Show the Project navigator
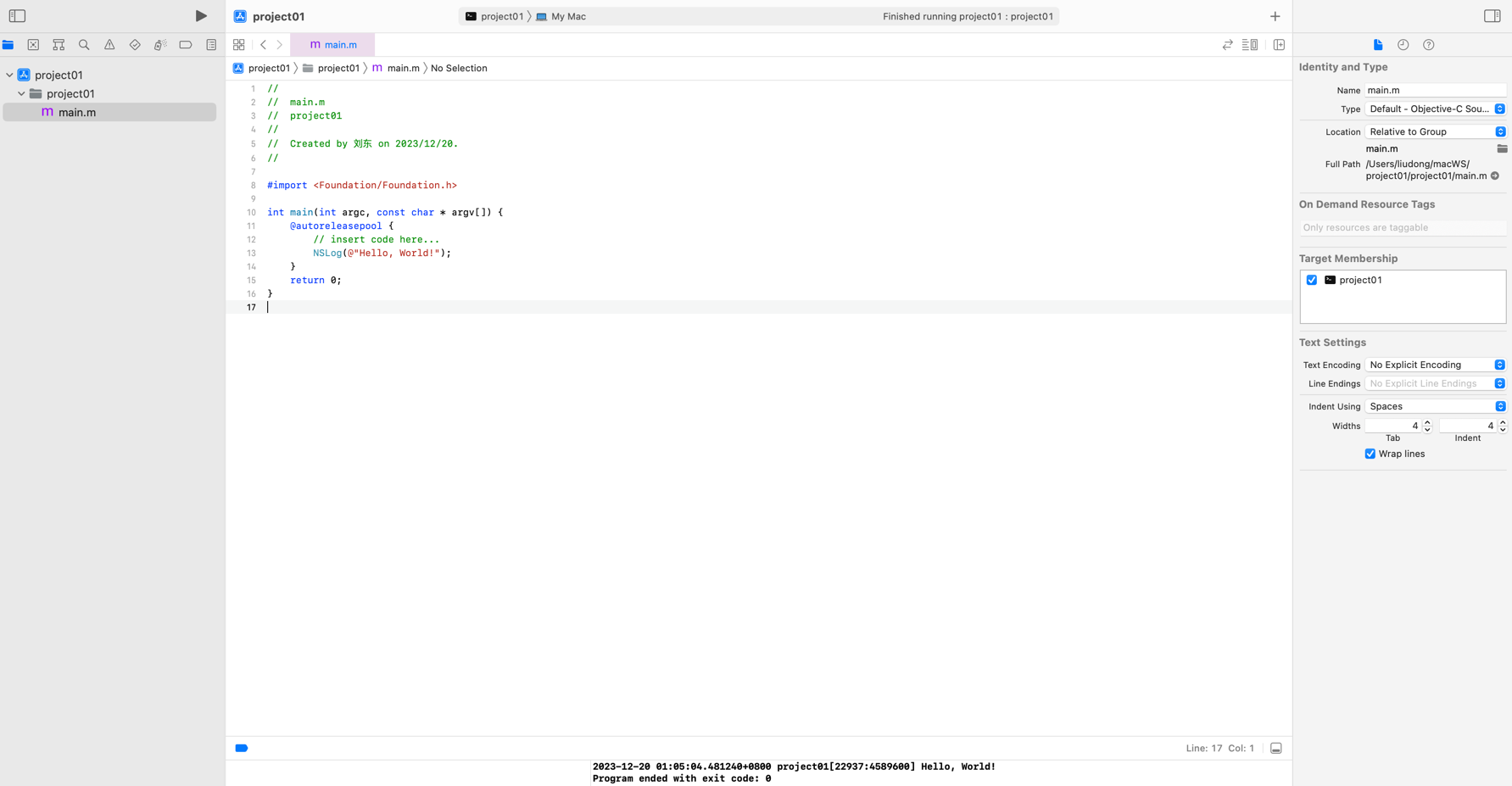Image resolution: width=1512 pixels, height=786 pixels. click(x=8, y=45)
